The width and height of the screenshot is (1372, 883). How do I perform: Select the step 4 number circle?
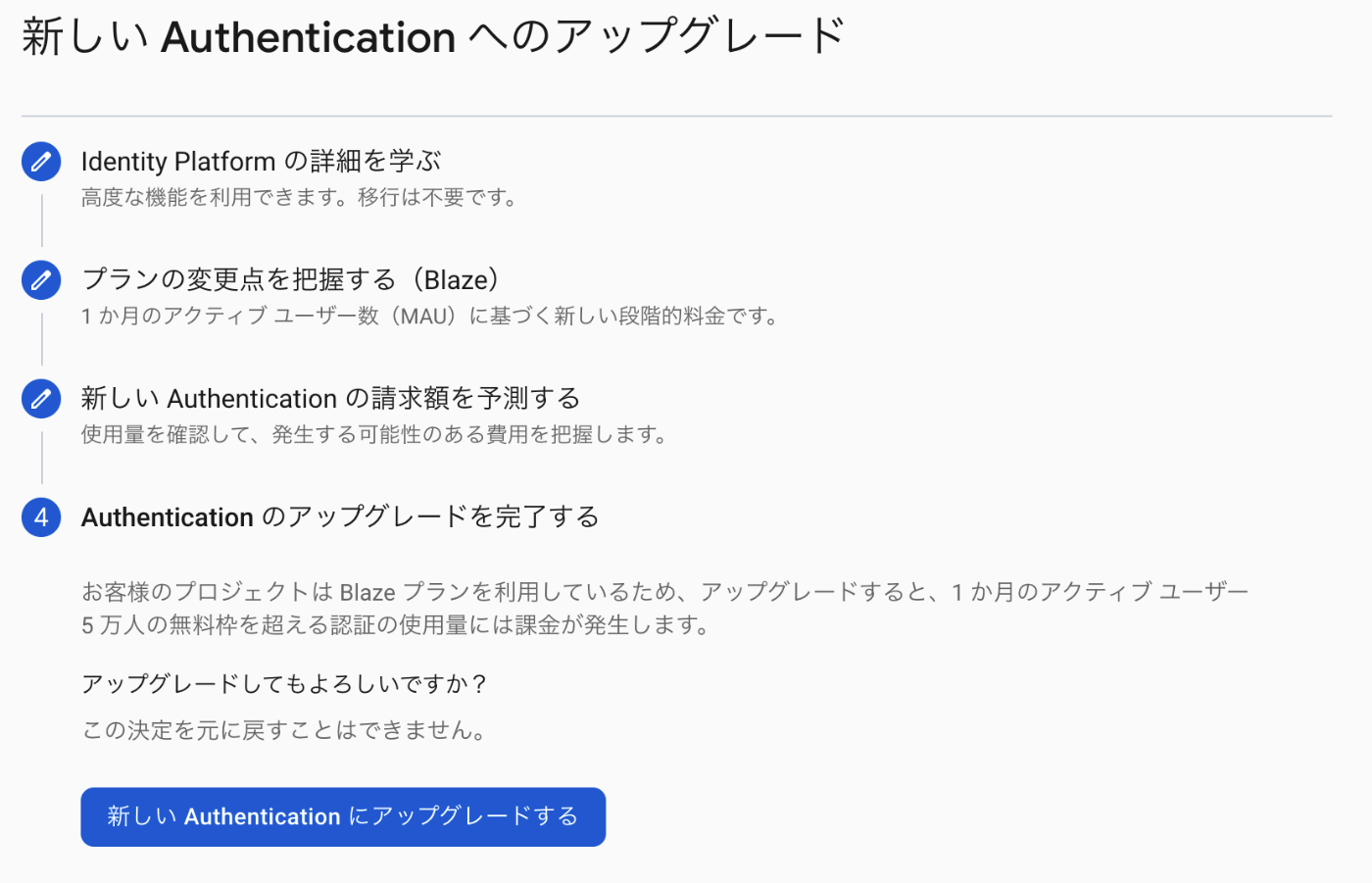pyautogui.click(x=41, y=517)
